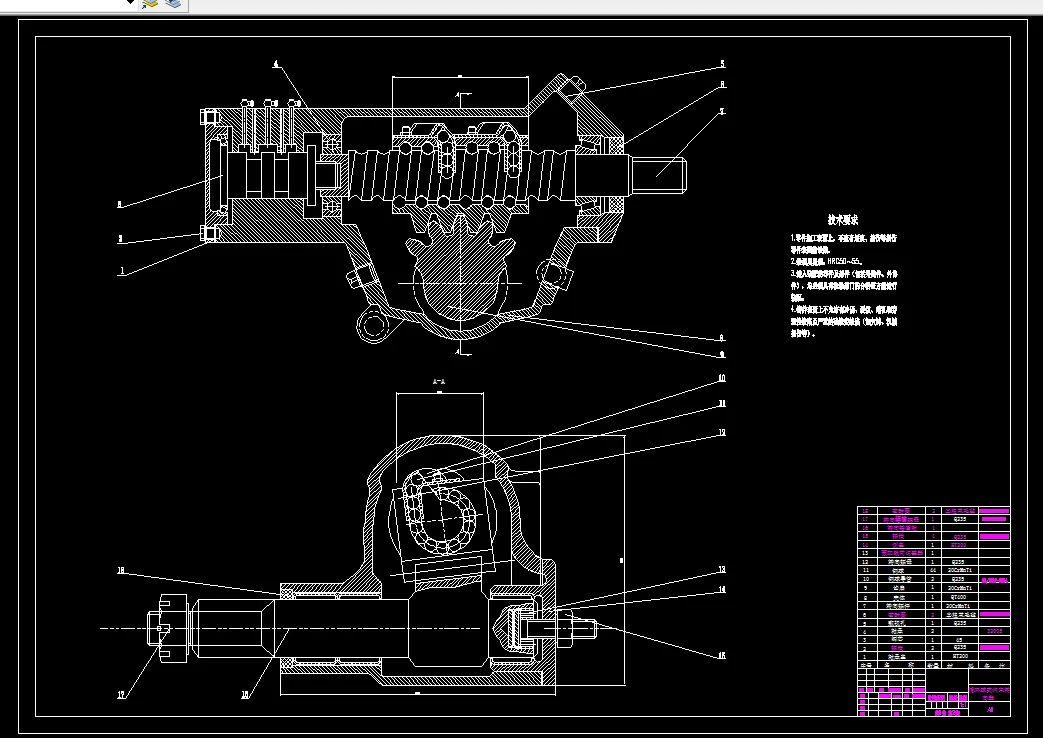The image size is (1043, 738).
Task: Expand the layer combo box dropdown arrow
Action: (130, 3)
